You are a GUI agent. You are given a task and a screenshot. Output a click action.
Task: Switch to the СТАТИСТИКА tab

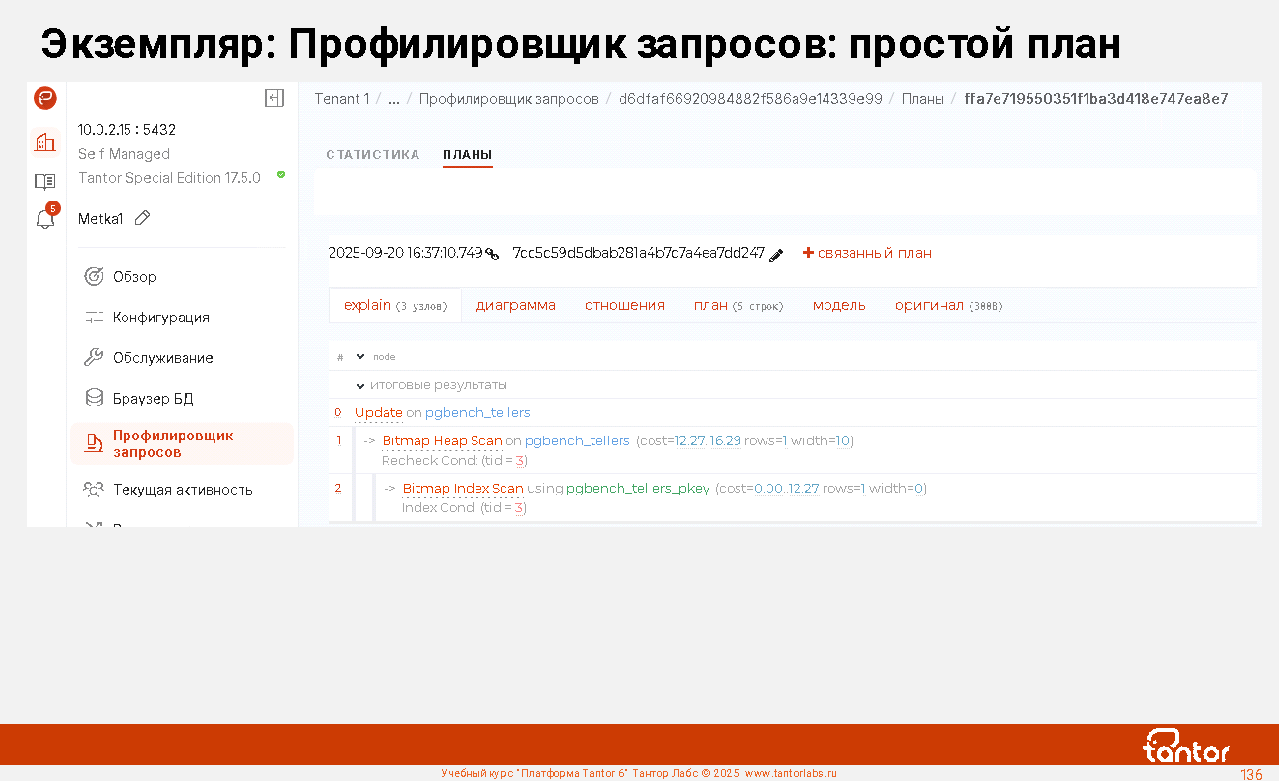pyautogui.click(x=373, y=155)
